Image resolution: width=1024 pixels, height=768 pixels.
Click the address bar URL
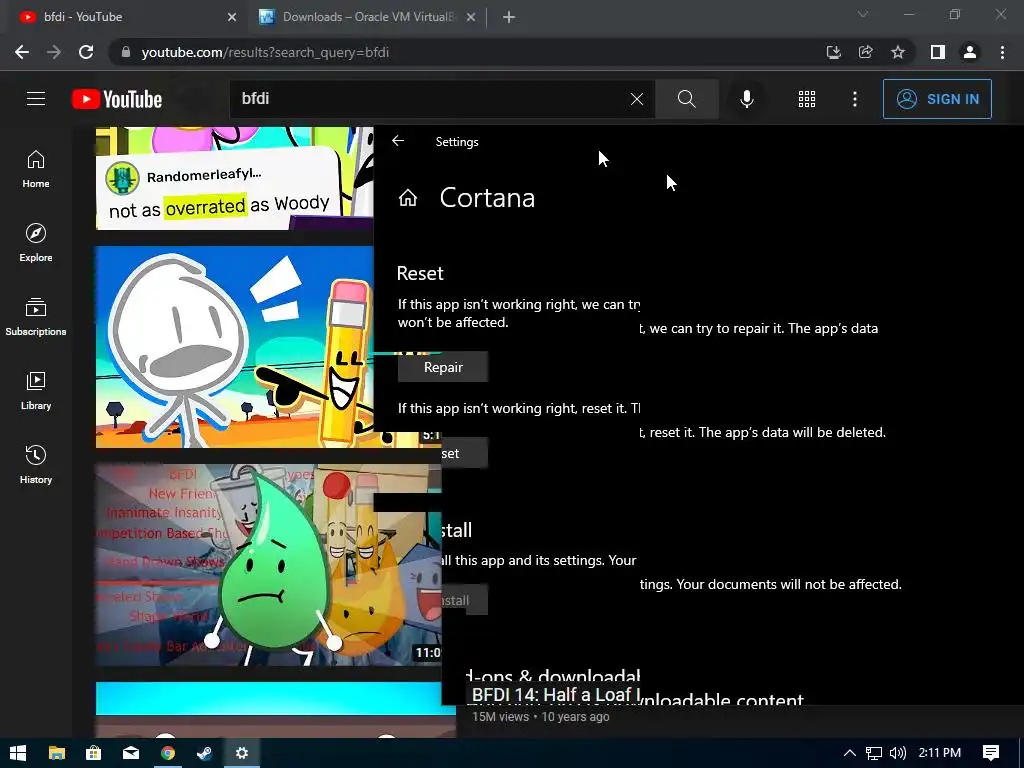pos(265,52)
